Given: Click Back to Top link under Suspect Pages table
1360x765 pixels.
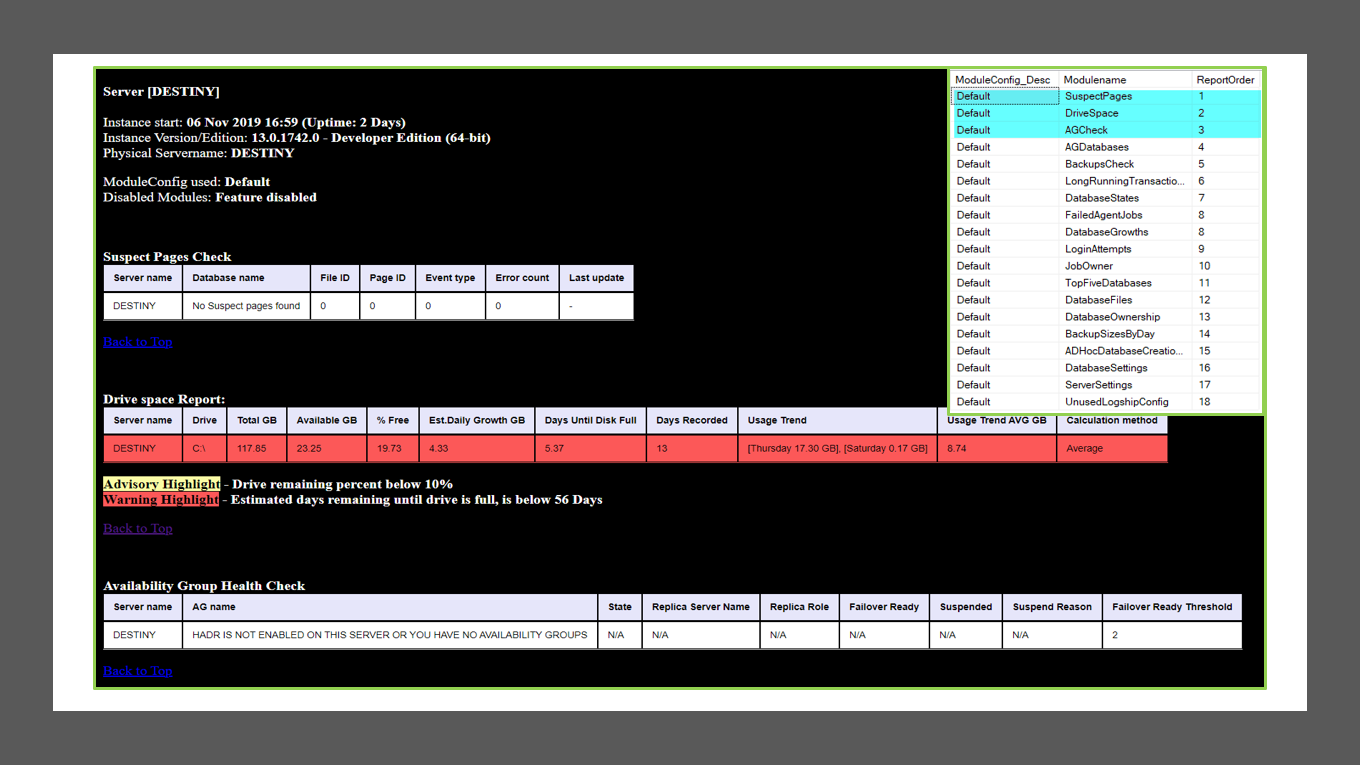Looking at the screenshot, I should (x=138, y=342).
